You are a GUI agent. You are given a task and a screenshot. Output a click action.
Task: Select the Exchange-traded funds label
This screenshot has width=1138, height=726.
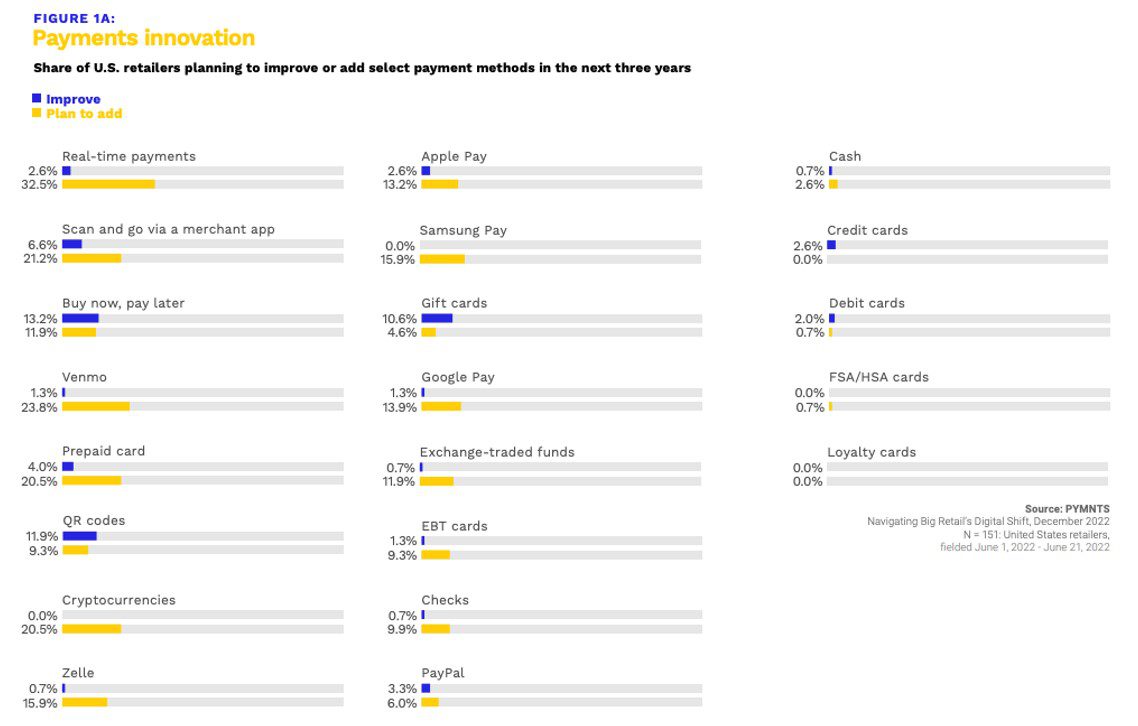497,452
